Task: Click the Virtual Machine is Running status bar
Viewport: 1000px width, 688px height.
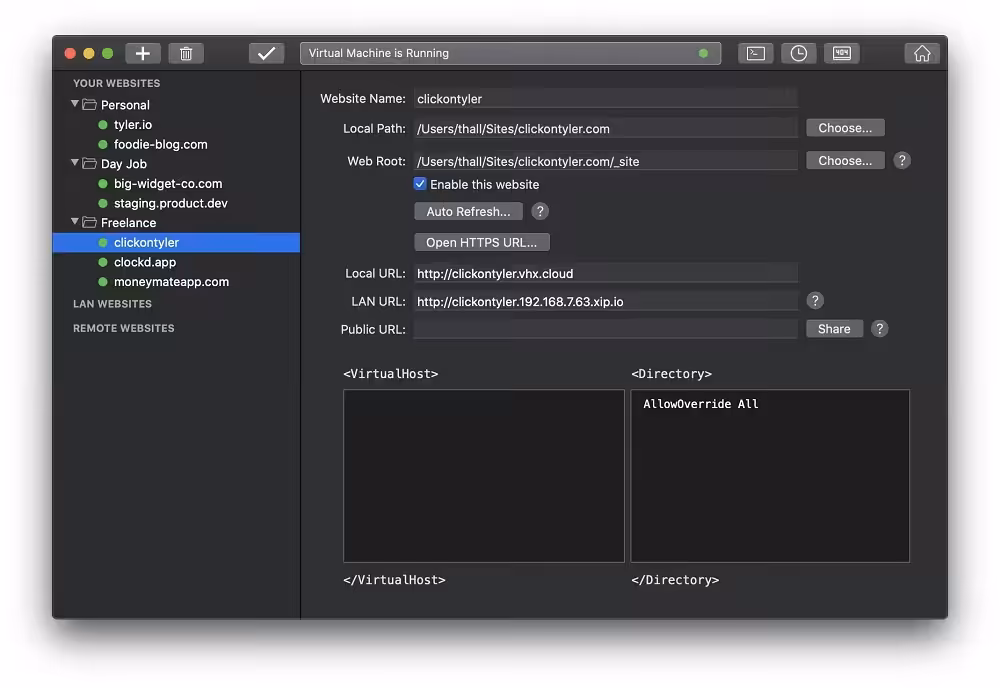Action: 510,54
